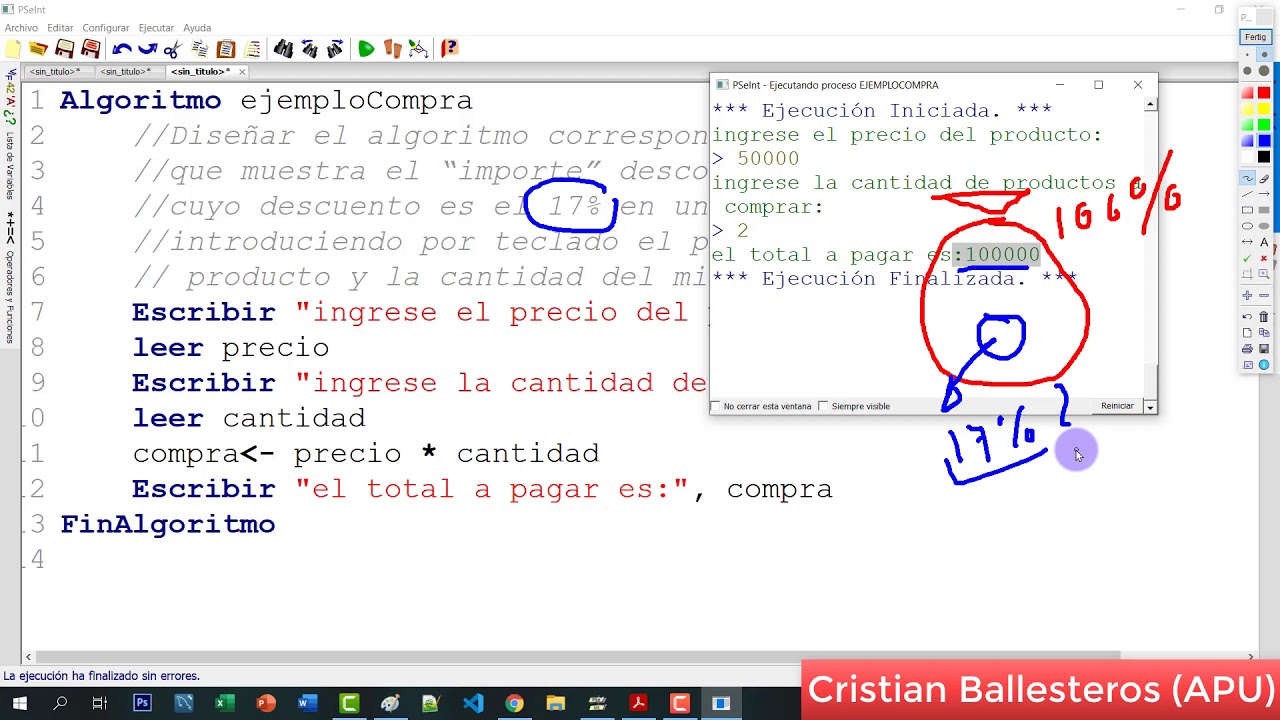The height and width of the screenshot is (720, 1280).
Task: Choose the second-smallest pen size dot
Action: coord(1264,54)
